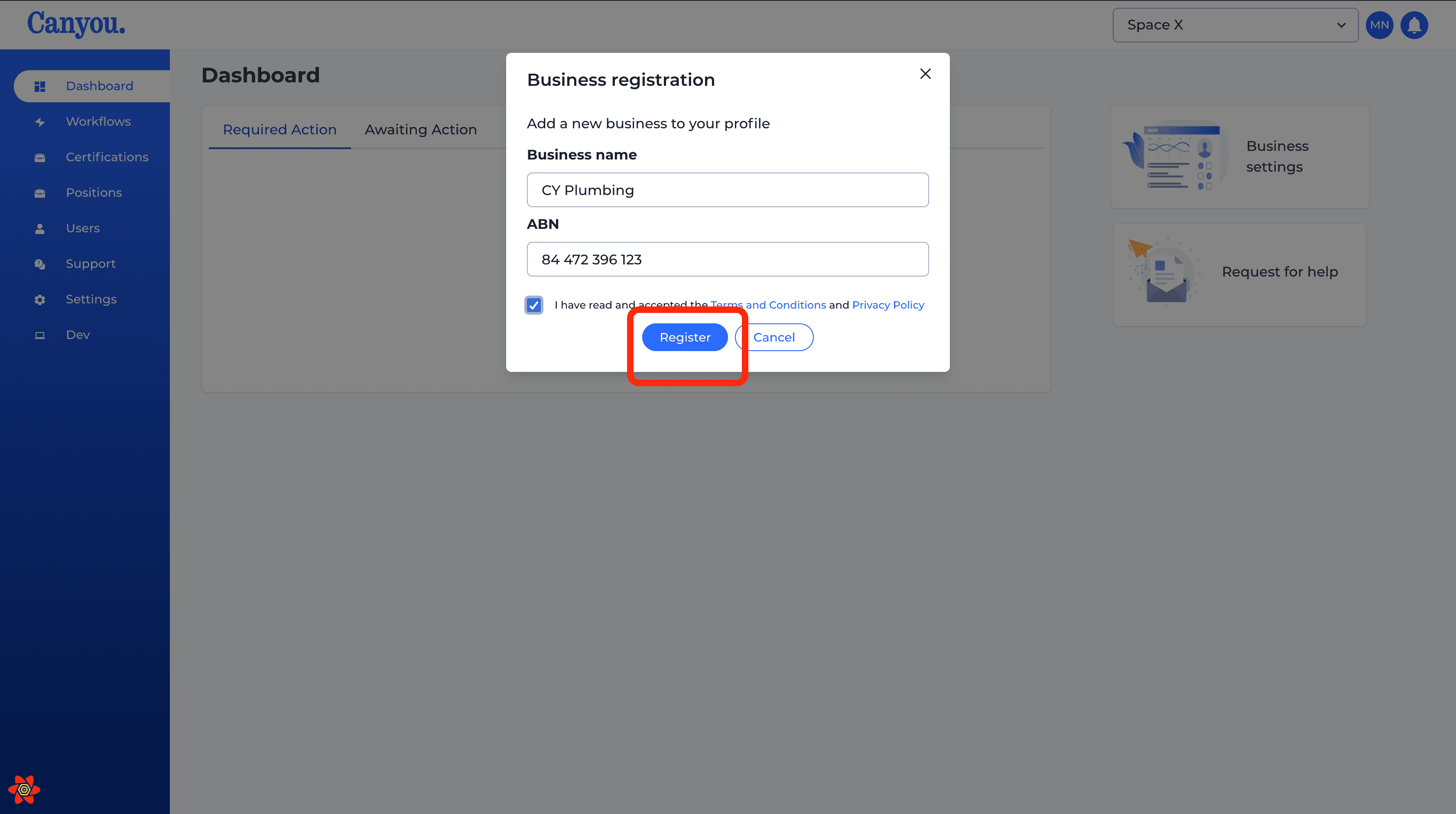Close the Business registration dialog
The image size is (1456, 814).
925,74
